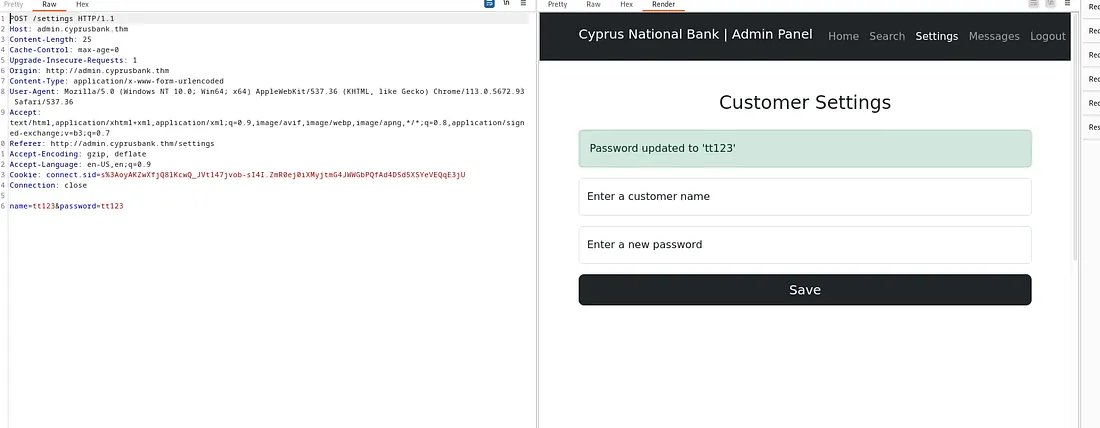Image resolution: width=1100 pixels, height=428 pixels.
Task: Open the response Hex tab
Action: 626,5
